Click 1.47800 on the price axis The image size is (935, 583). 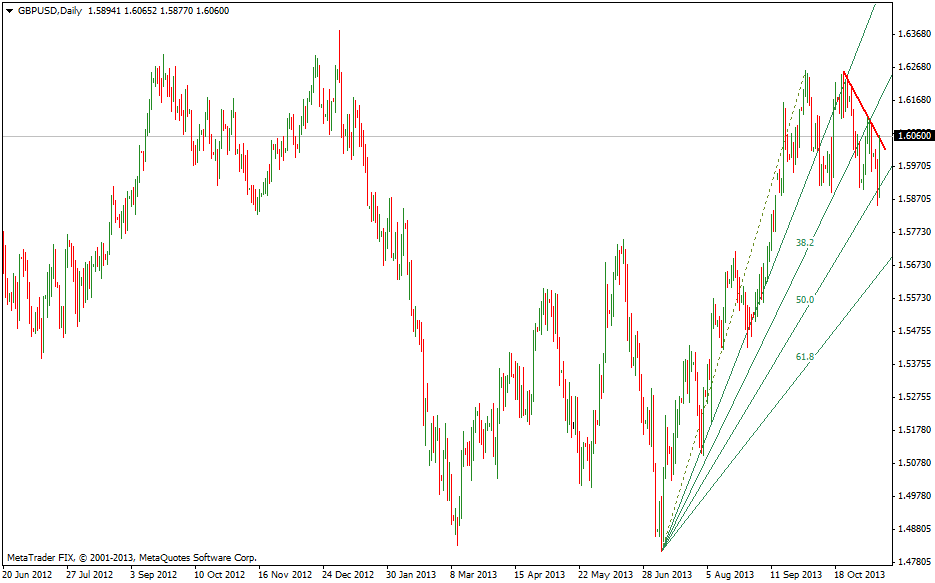[914, 562]
